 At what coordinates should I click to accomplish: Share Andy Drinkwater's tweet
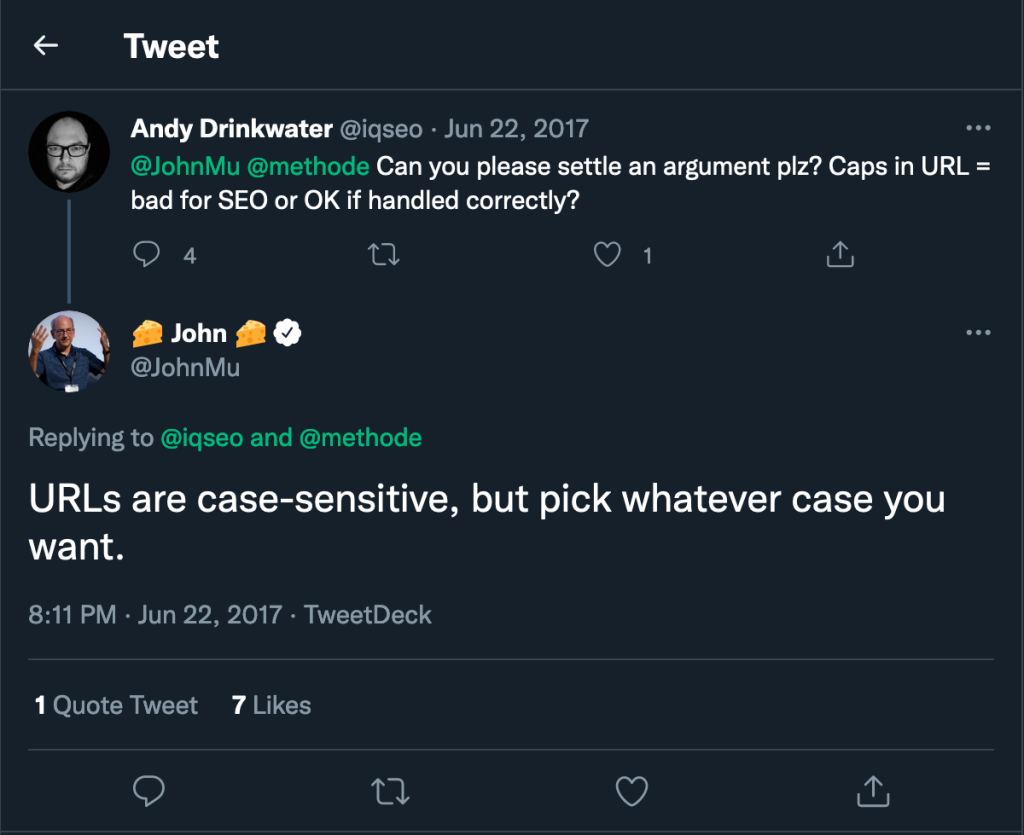coord(840,254)
